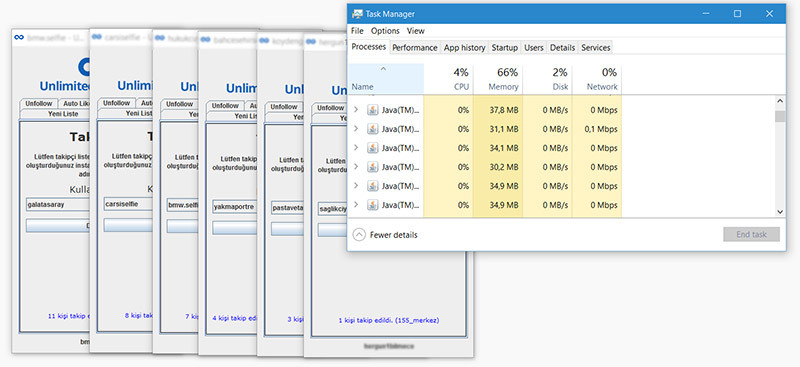Viewport: 800px width, 367px height.
Task: Switch to the Details tab
Action: 562,47
